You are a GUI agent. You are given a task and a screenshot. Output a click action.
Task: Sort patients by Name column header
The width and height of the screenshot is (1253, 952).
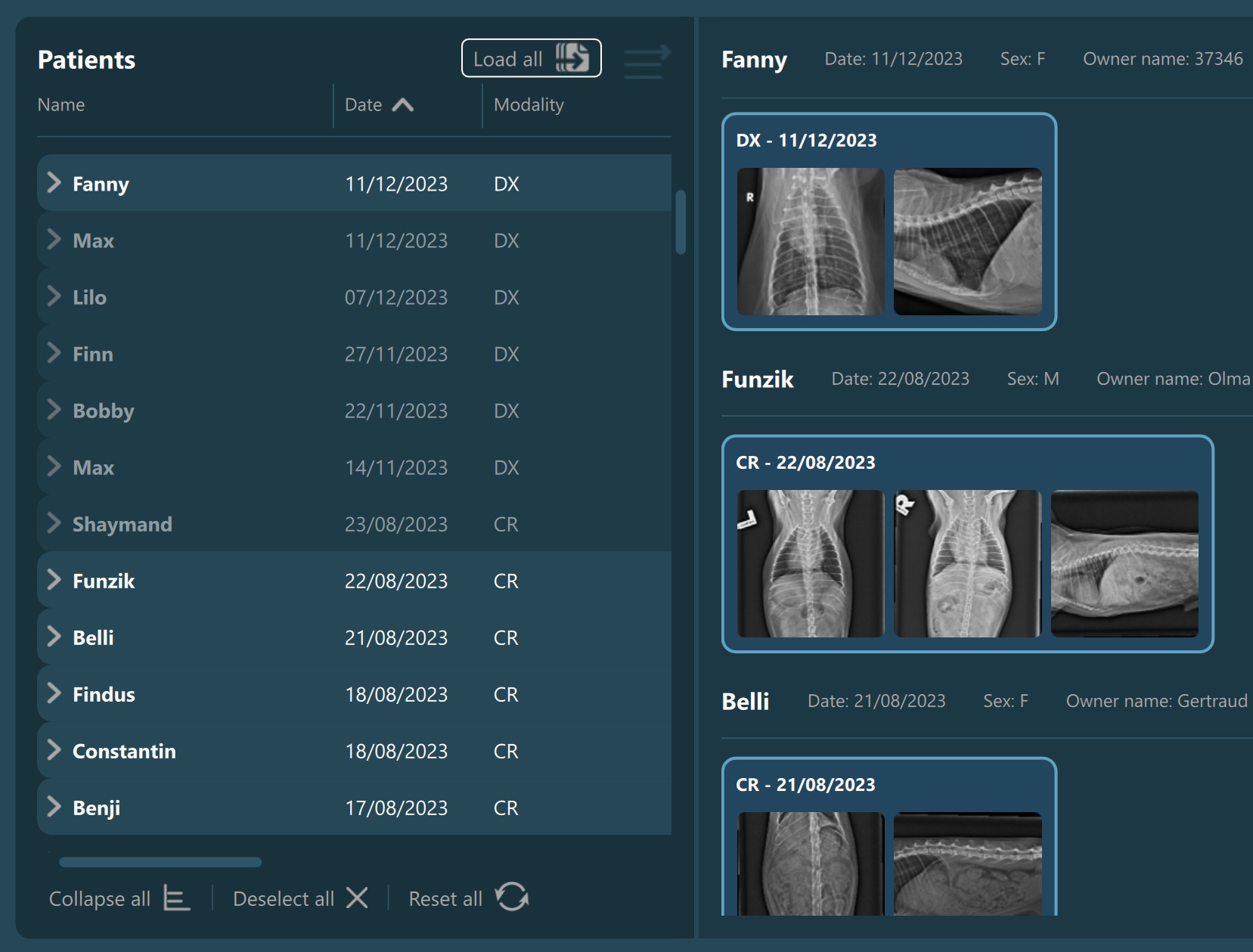(61, 105)
